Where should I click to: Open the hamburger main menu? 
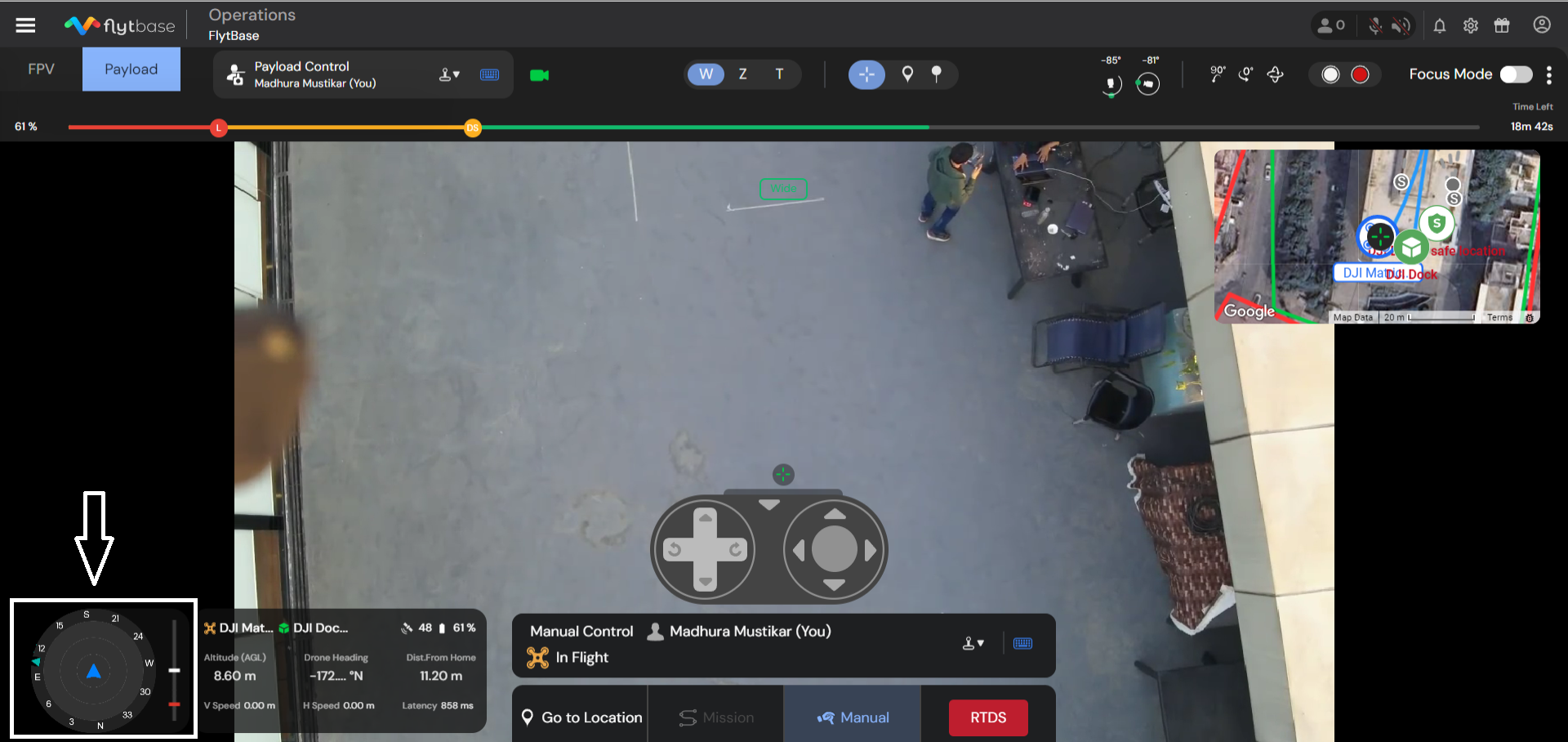pos(25,25)
